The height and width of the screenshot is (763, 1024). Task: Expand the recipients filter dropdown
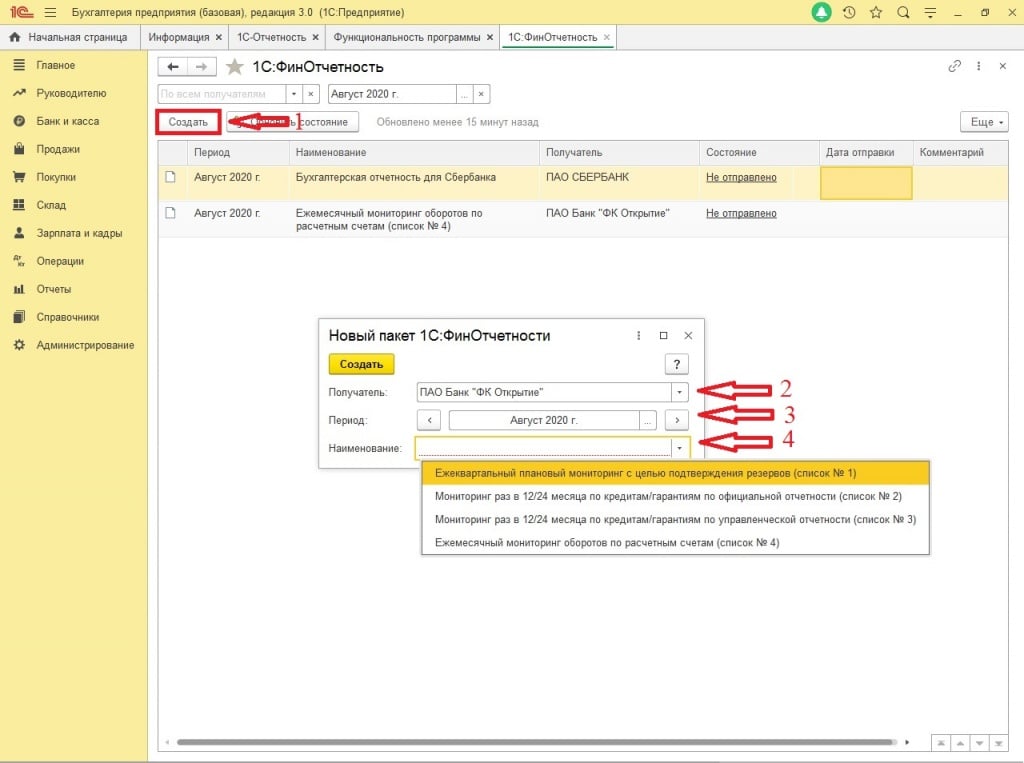click(x=294, y=94)
